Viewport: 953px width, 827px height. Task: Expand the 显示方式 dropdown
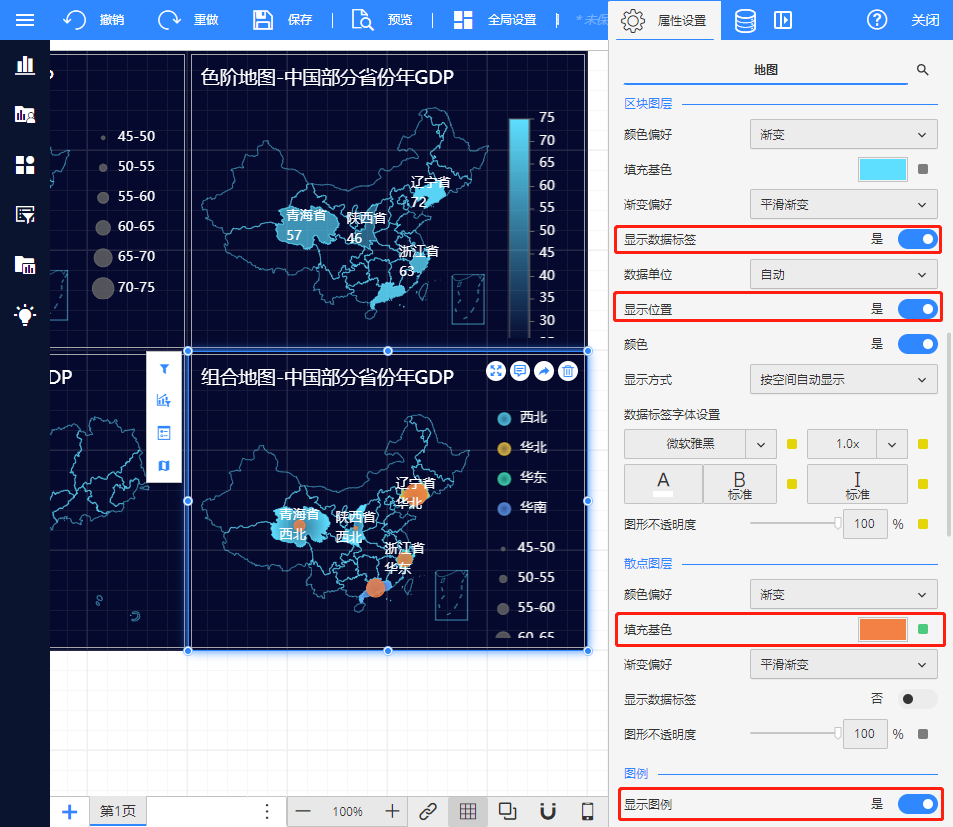tap(843, 380)
